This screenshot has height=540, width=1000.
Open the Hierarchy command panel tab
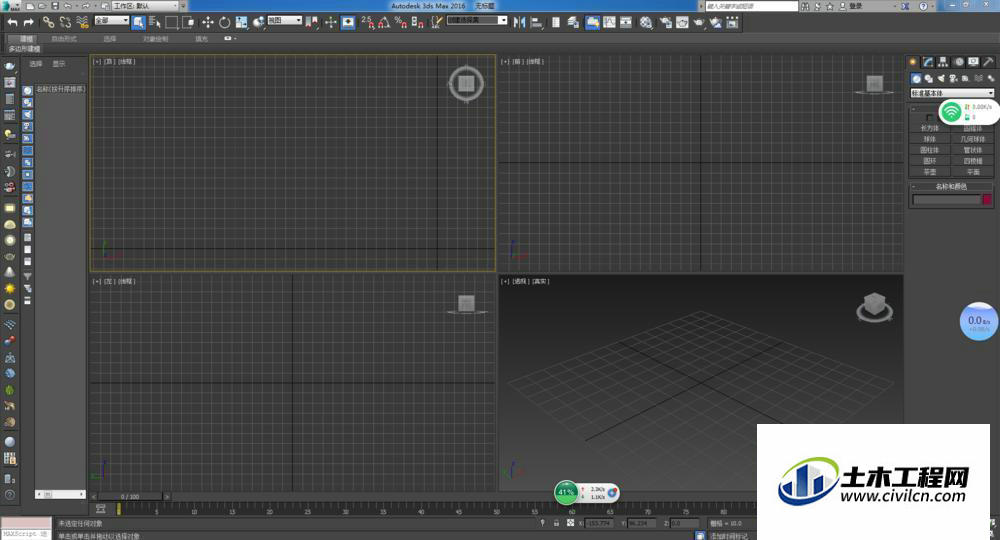click(943, 62)
